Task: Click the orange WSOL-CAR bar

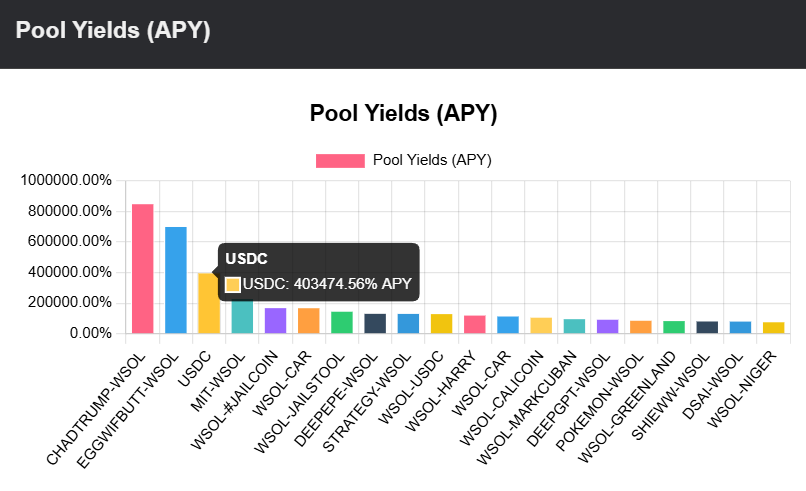Action: (308, 320)
